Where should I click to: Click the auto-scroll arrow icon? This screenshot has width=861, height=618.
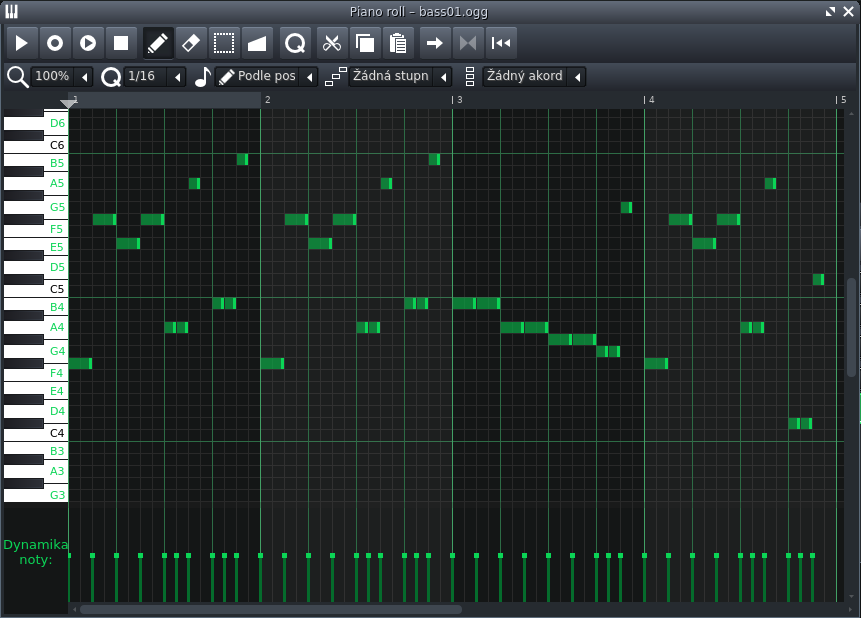(x=435, y=43)
